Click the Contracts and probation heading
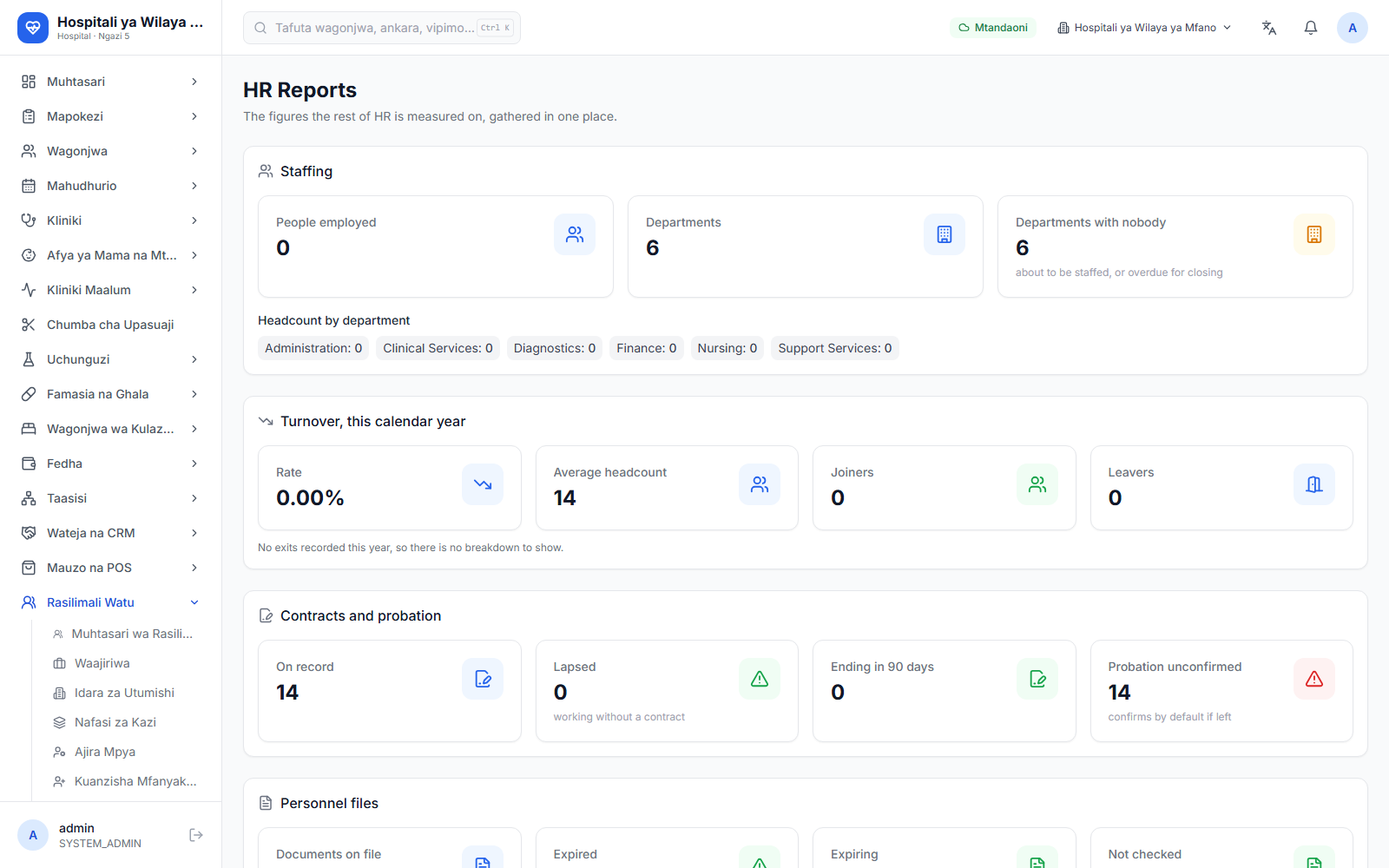 (x=361, y=615)
